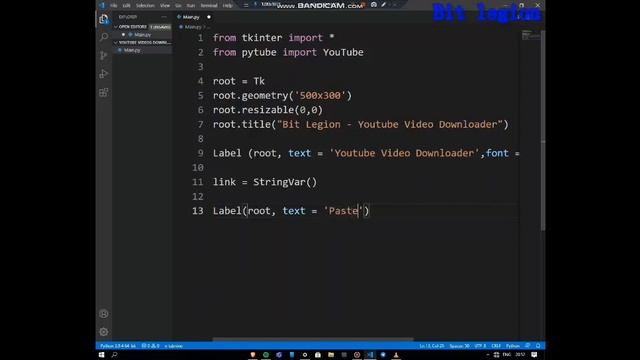The width and height of the screenshot is (640, 360).
Task: Place cursor on 'StringVar()' in line 11
Action: point(285,182)
